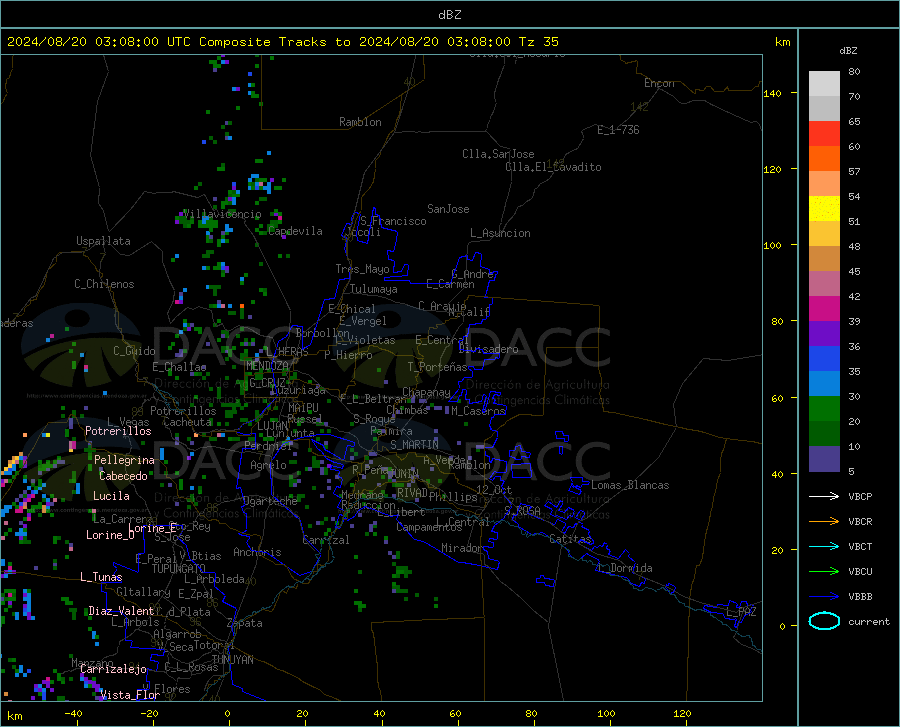
Task: Click the orange VBCR arrow legend icon
Action: click(x=824, y=521)
